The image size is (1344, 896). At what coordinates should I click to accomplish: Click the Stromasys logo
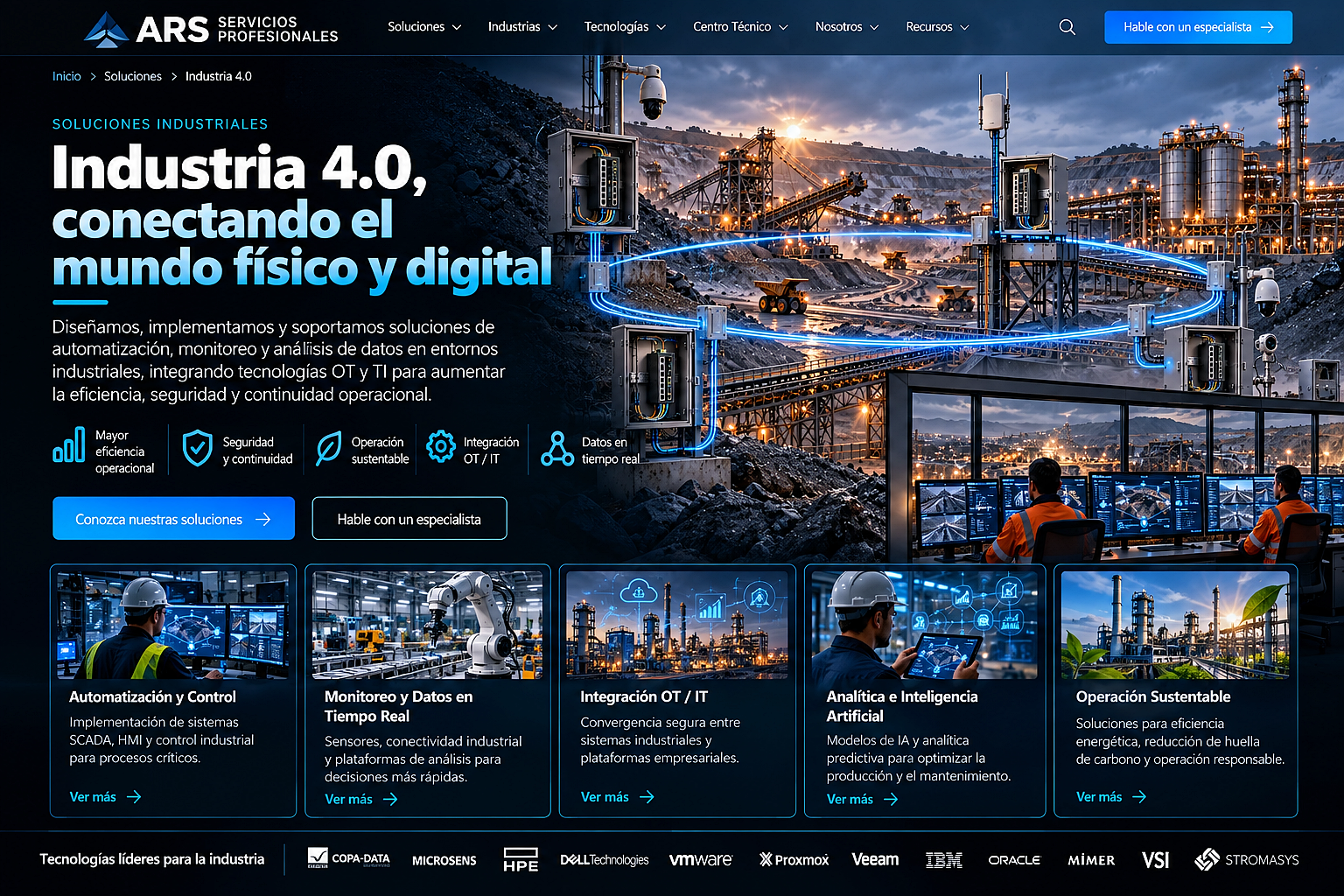pos(1246,859)
